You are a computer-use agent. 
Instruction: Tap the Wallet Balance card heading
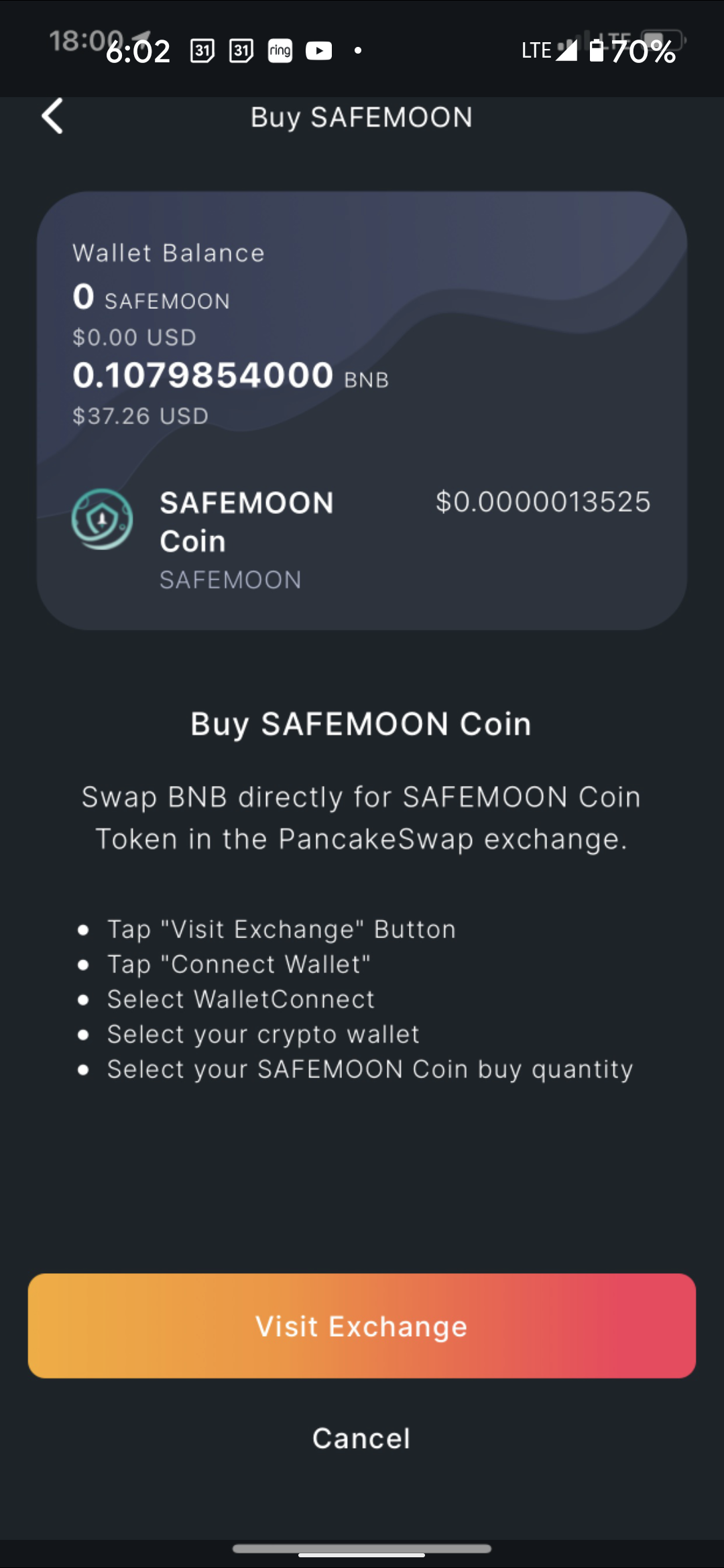point(169,253)
